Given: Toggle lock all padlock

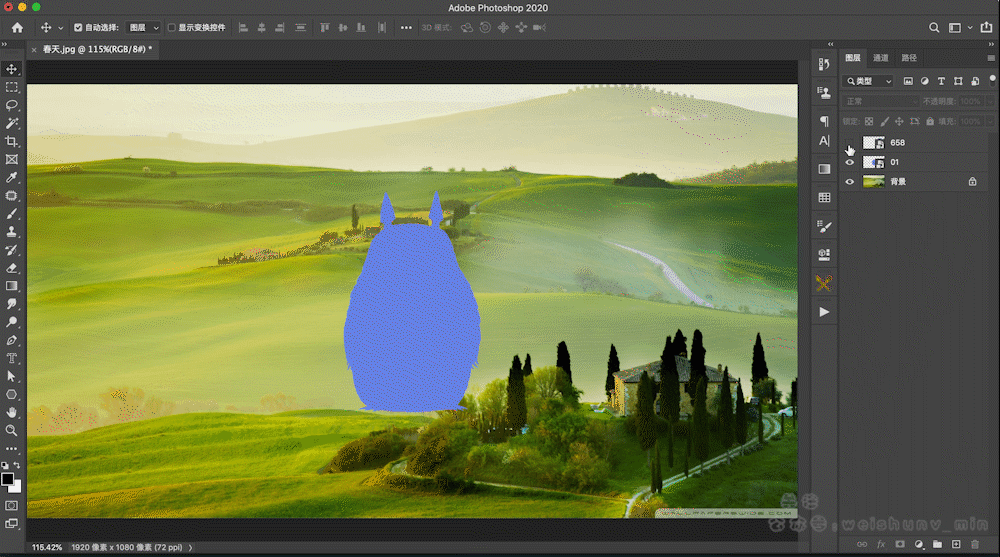Looking at the screenshot, I should [x=930, y=121].
